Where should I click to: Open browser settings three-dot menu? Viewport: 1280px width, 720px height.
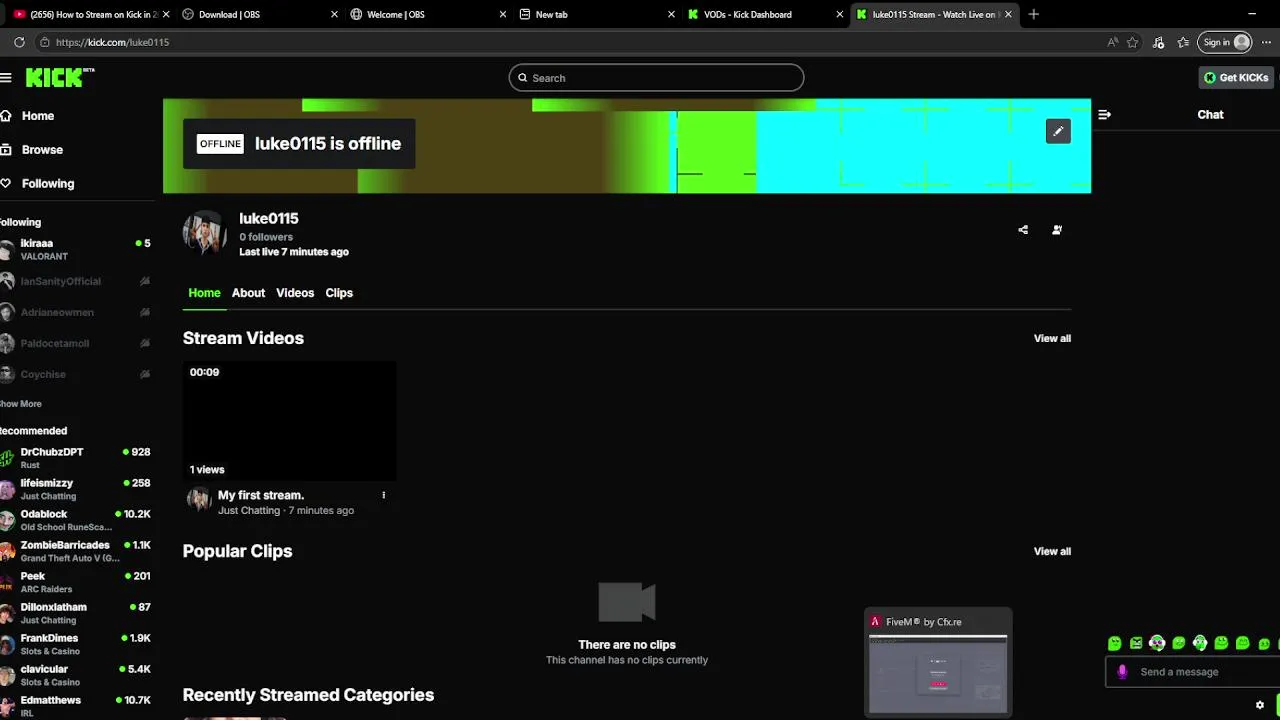[1265, 42]
